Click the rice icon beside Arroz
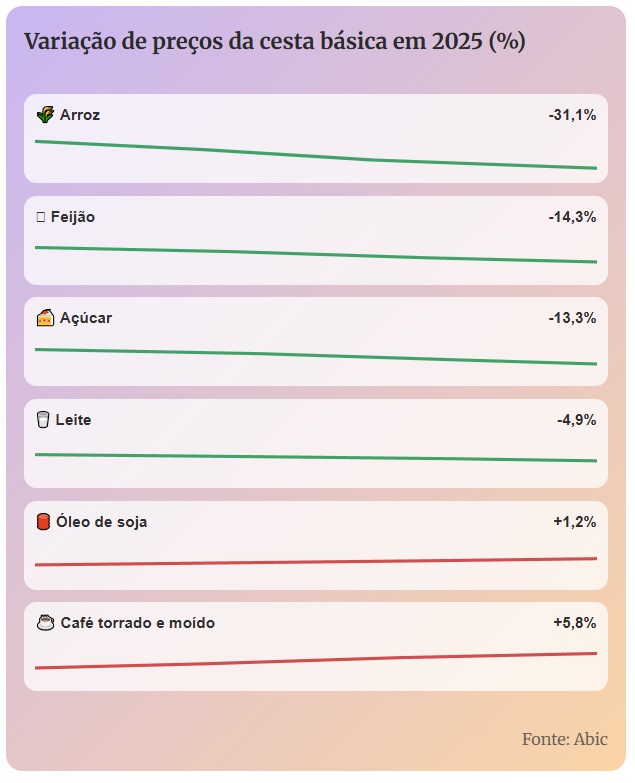The width and height of the screenshot is (635, 783). pos(44,115)
